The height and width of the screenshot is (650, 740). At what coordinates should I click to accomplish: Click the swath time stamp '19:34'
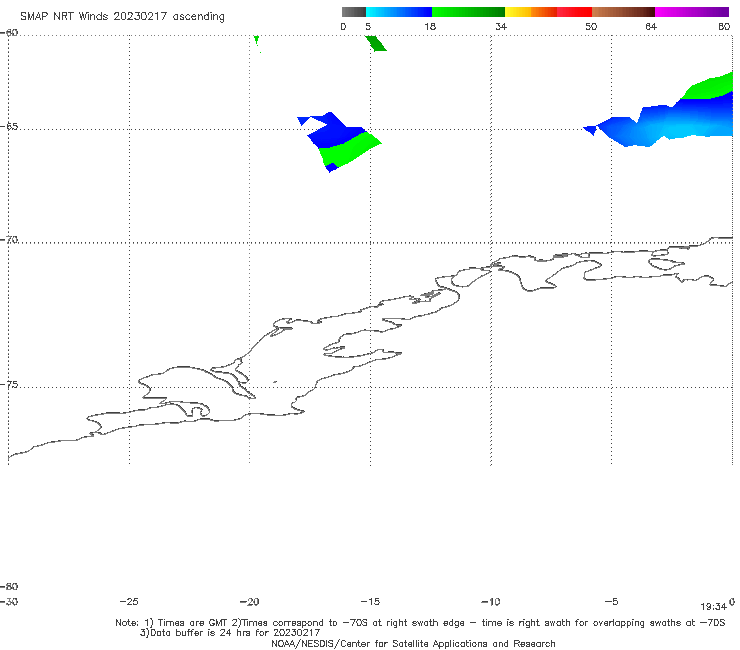[x=713, y=607]
